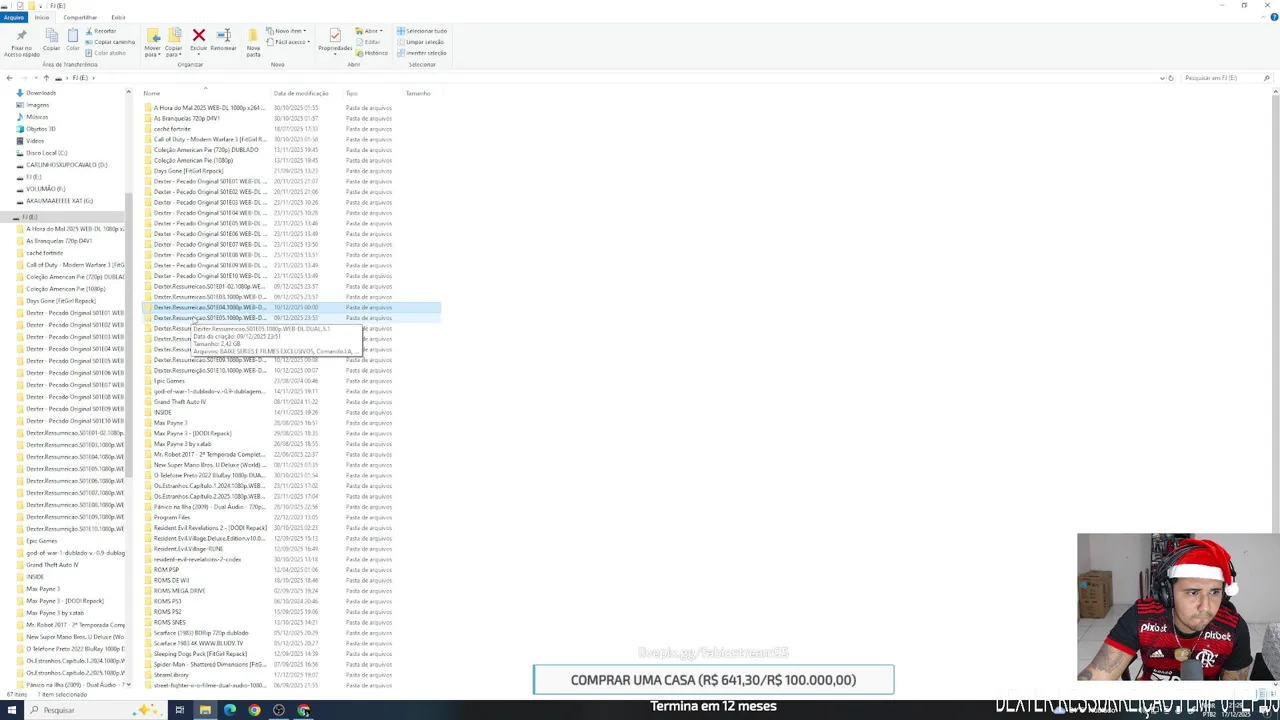Open the Abrir dropdown in the ribbon
The width and height of the screenshot is (1280, 720).
tap(370, 31)
